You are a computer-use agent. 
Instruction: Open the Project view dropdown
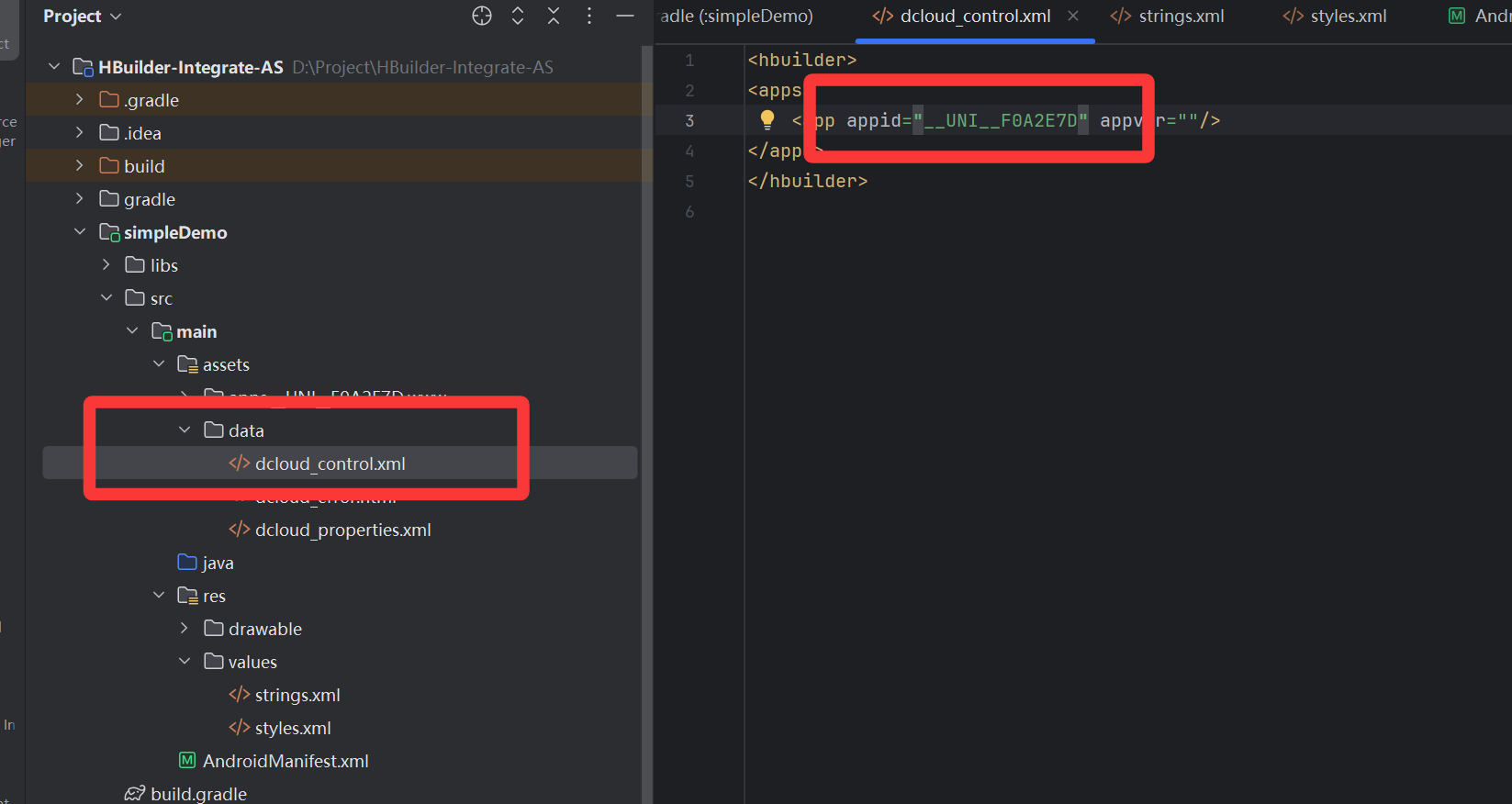click(83, 17)
